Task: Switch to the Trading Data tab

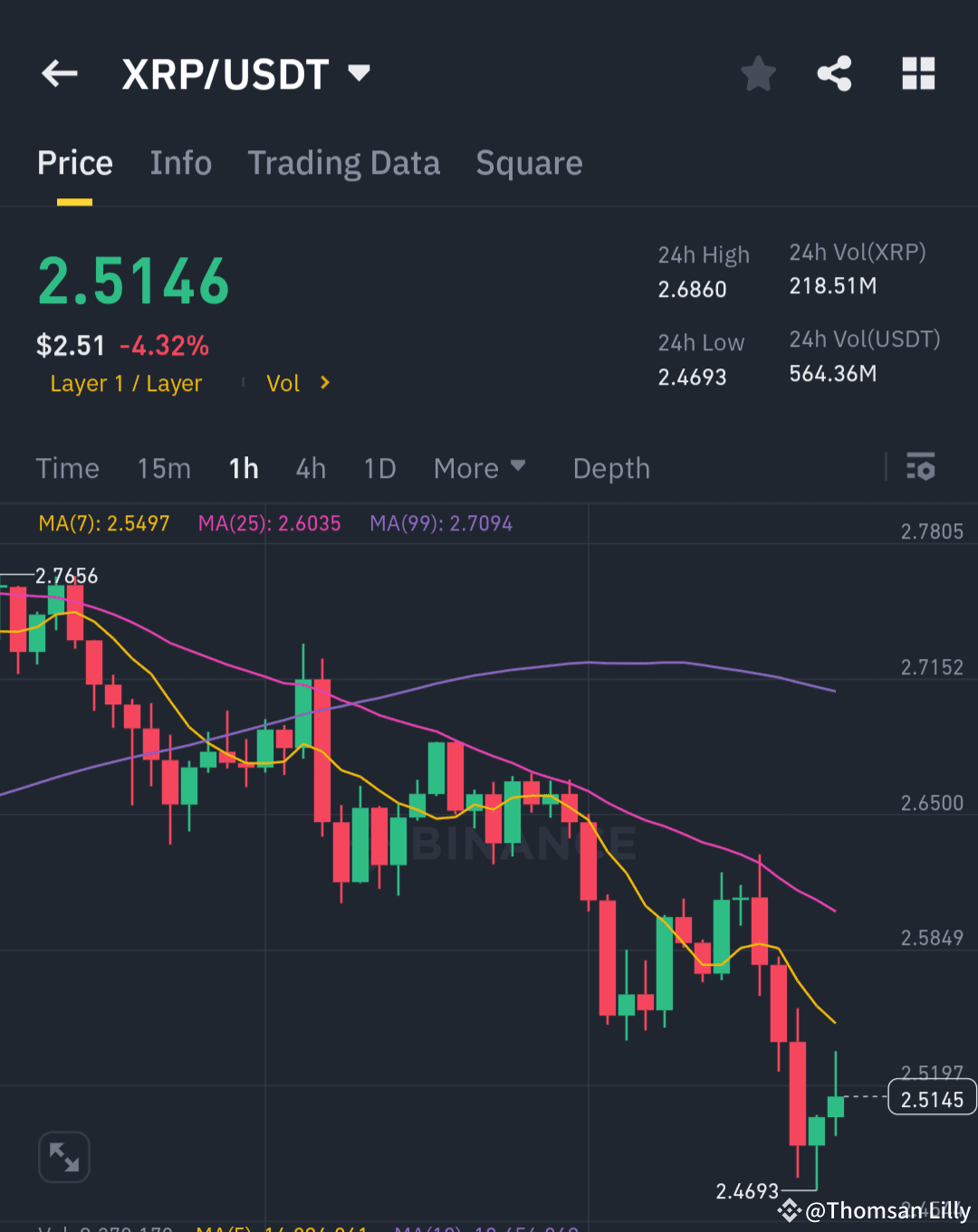Action: (344, 163)
